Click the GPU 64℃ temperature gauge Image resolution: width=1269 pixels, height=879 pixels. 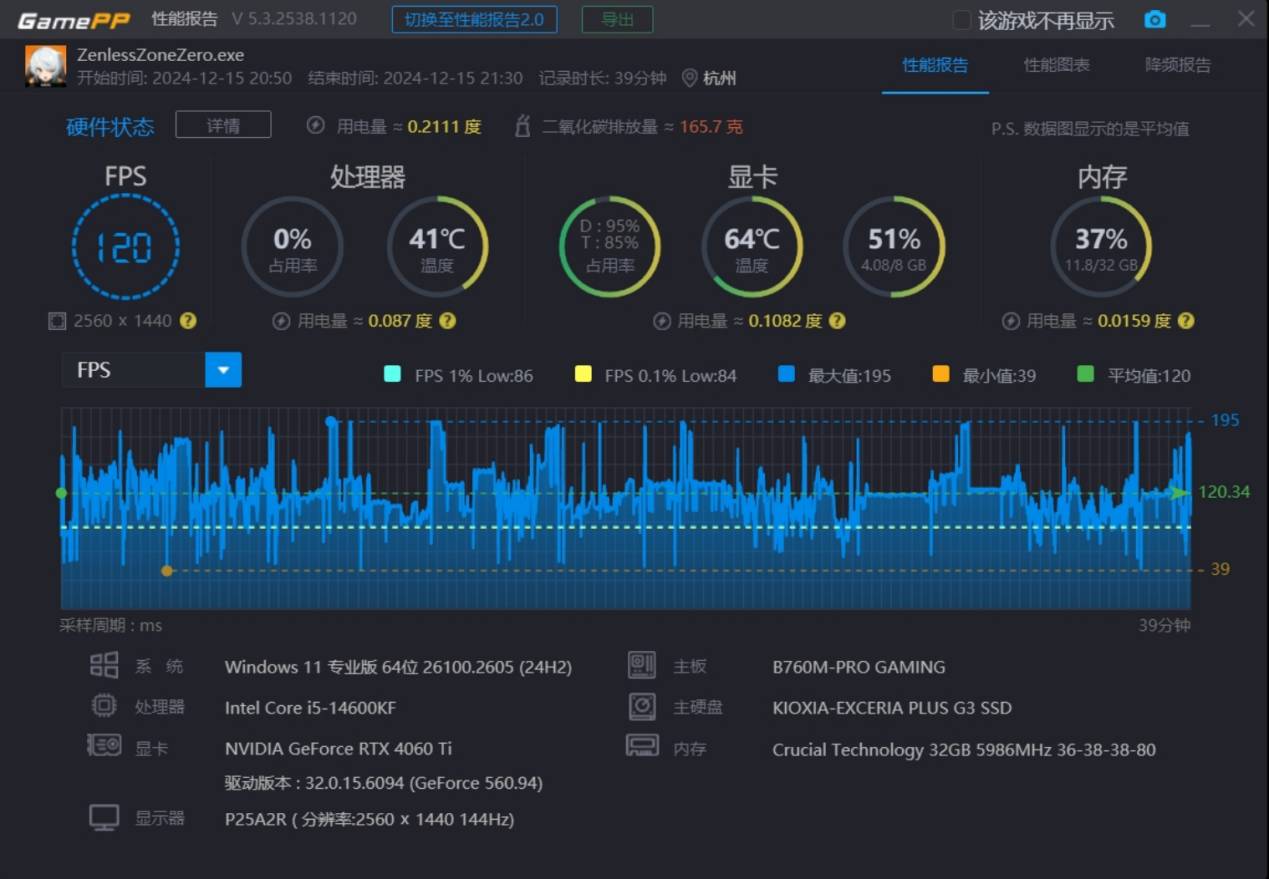(752, 247)
